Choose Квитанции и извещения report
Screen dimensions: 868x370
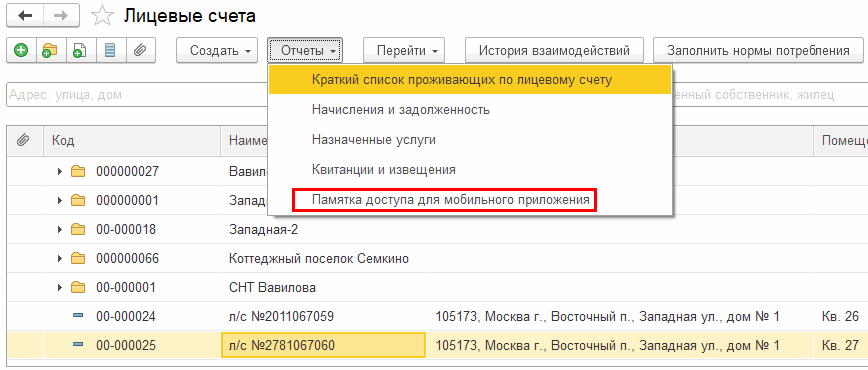470,169
